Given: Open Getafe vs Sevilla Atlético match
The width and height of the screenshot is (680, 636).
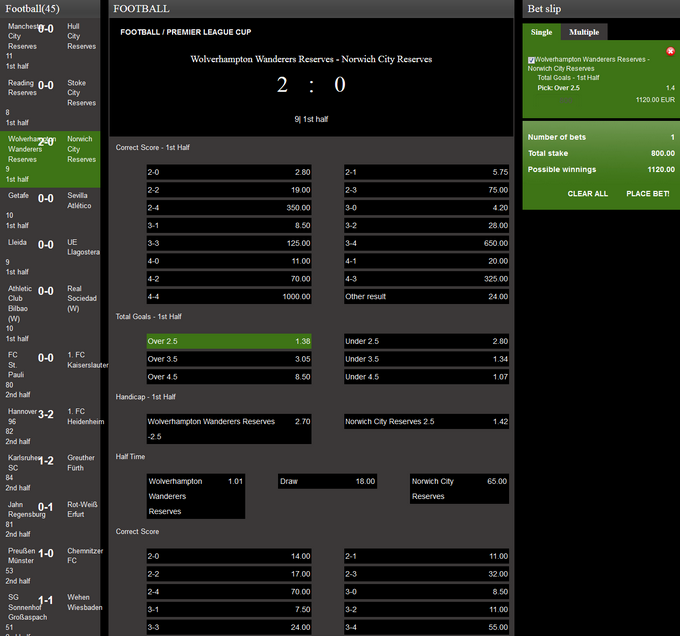Looking at the screenshot, I should point(50,210).
